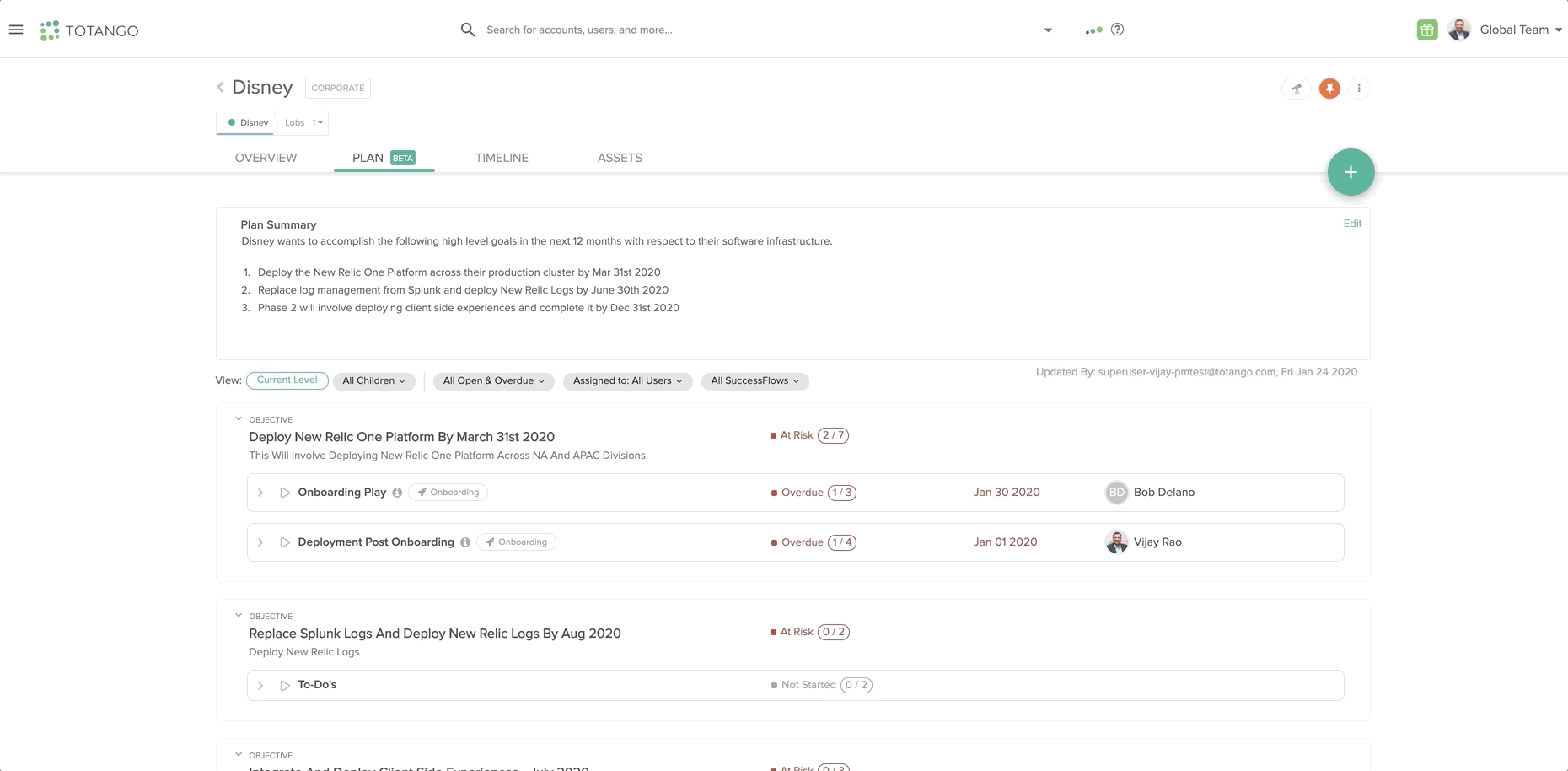Start the Deployment Post Onboarding play icon
The image size is (1568, 771).
tap(285, 542)
